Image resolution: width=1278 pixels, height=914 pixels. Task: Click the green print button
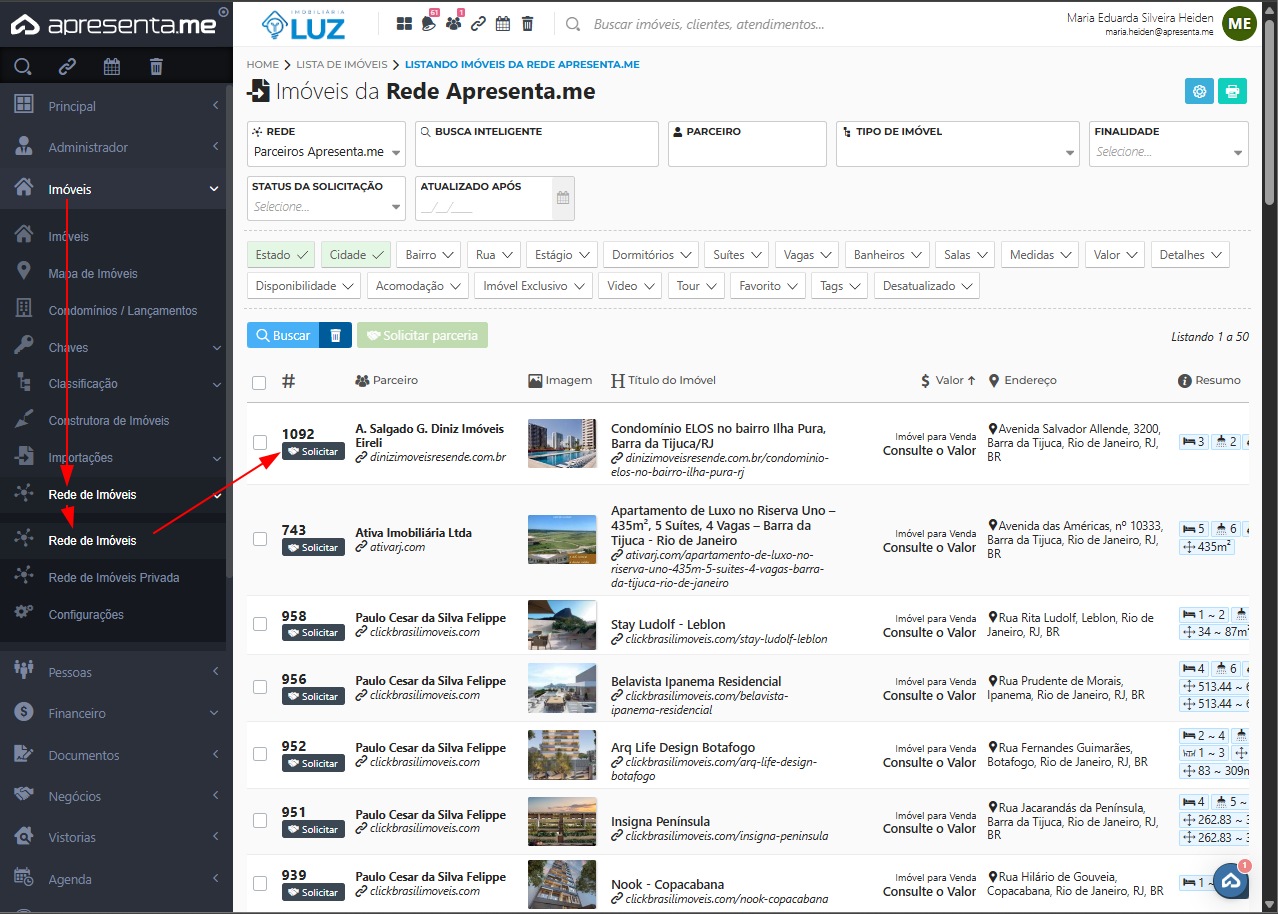pyautogui.click(x=1232, y=91)
